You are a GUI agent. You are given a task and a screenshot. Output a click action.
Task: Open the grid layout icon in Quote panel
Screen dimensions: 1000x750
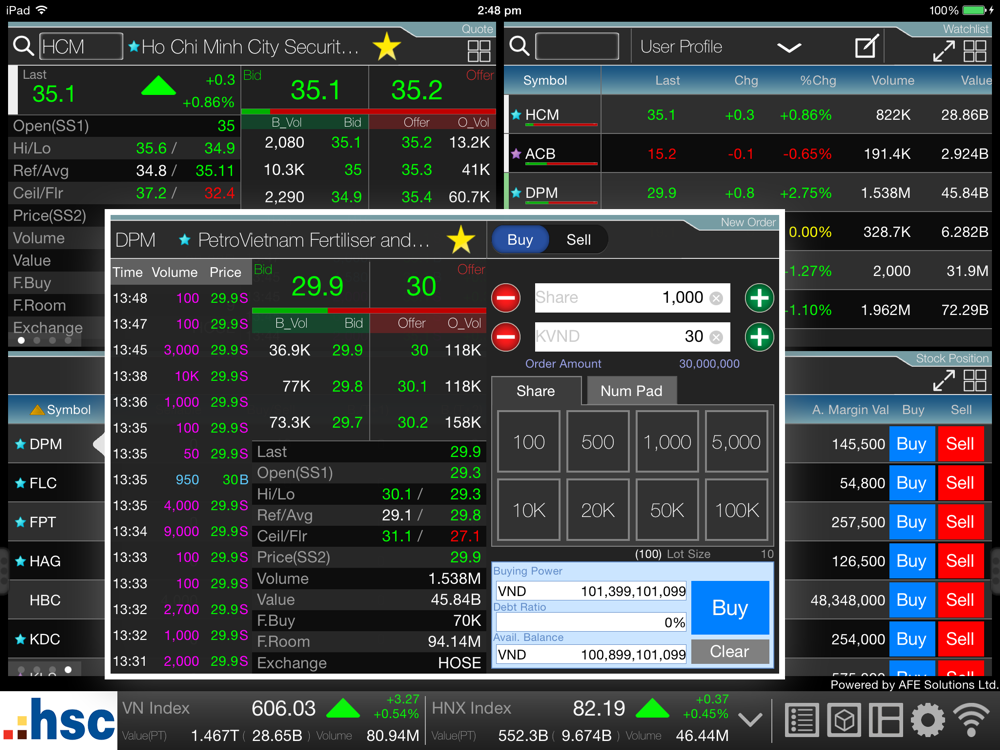pos(479,51)
